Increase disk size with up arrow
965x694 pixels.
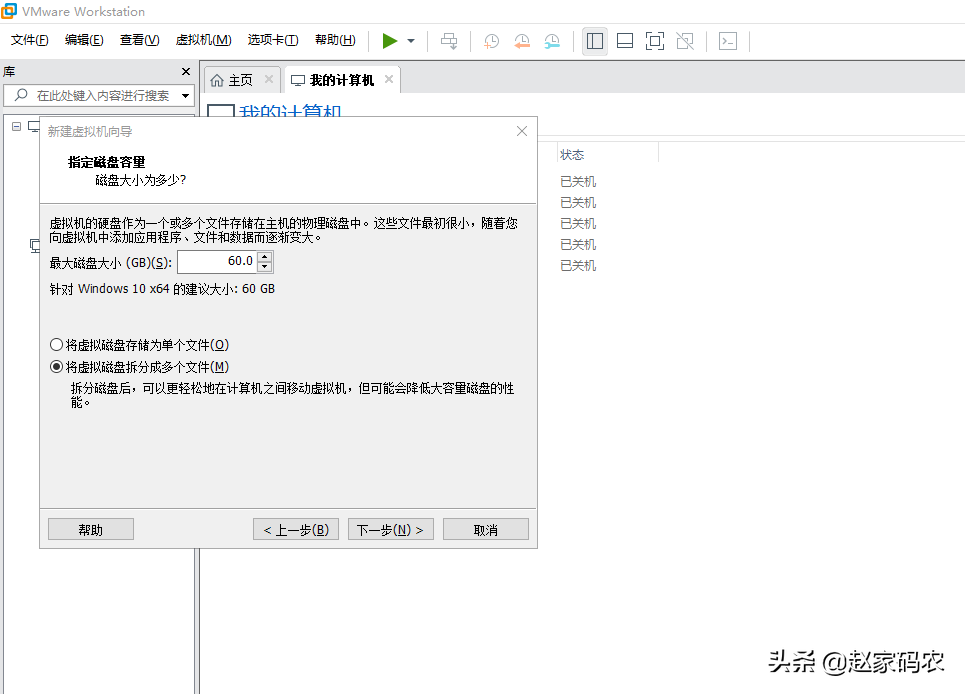[x=265, y=257]
